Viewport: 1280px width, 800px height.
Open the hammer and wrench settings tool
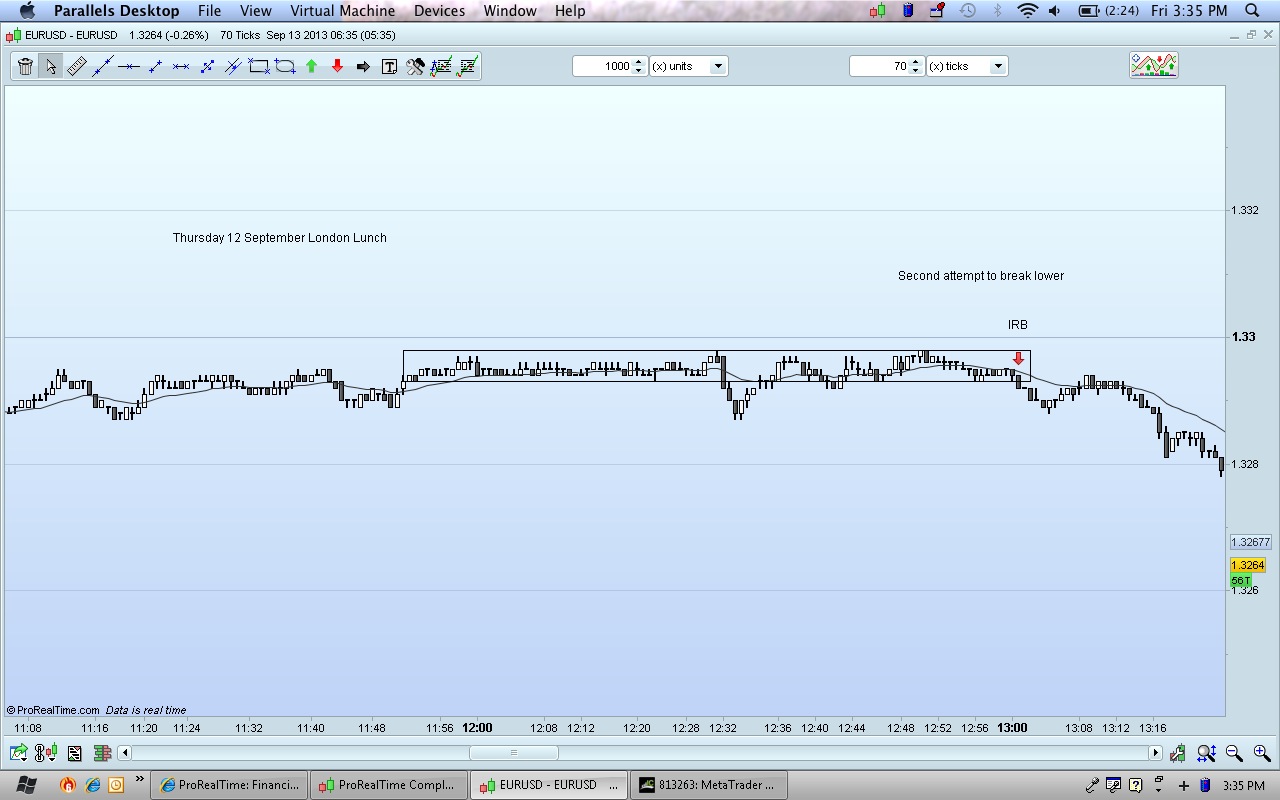coord(415,66)
